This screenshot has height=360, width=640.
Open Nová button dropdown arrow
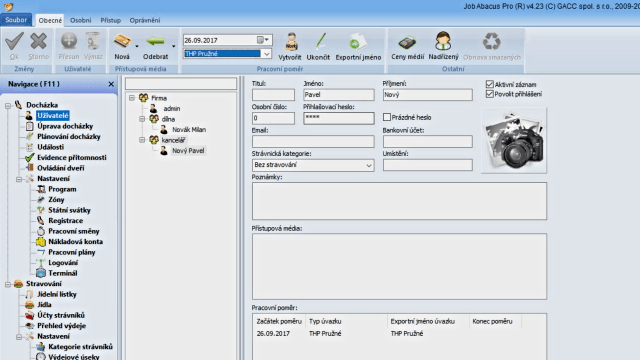point(137,46)
